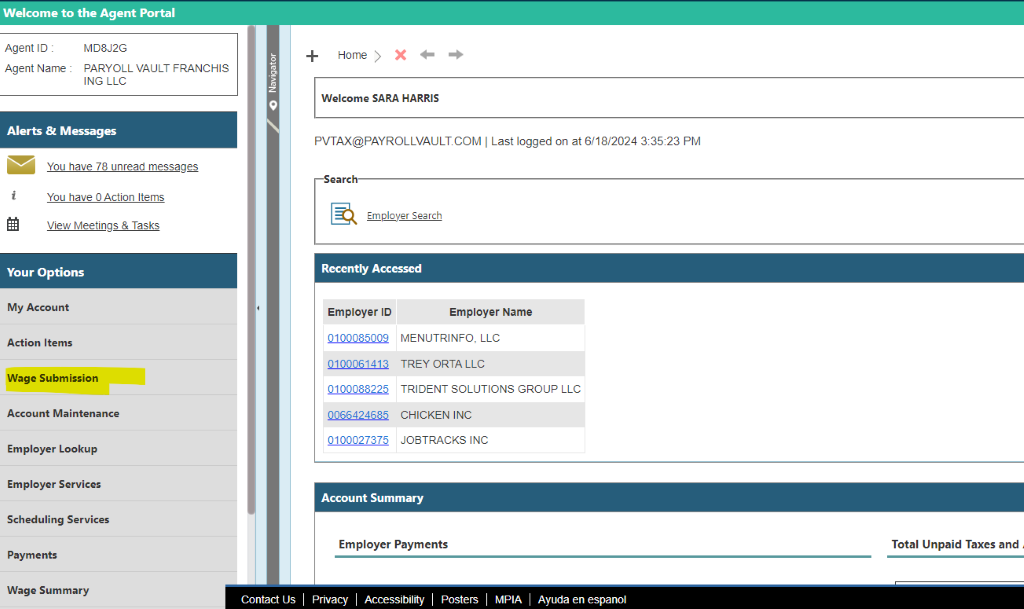Click the Agent ID value MD8J2G
This screenshot has width=1024, height=609.
105,48
